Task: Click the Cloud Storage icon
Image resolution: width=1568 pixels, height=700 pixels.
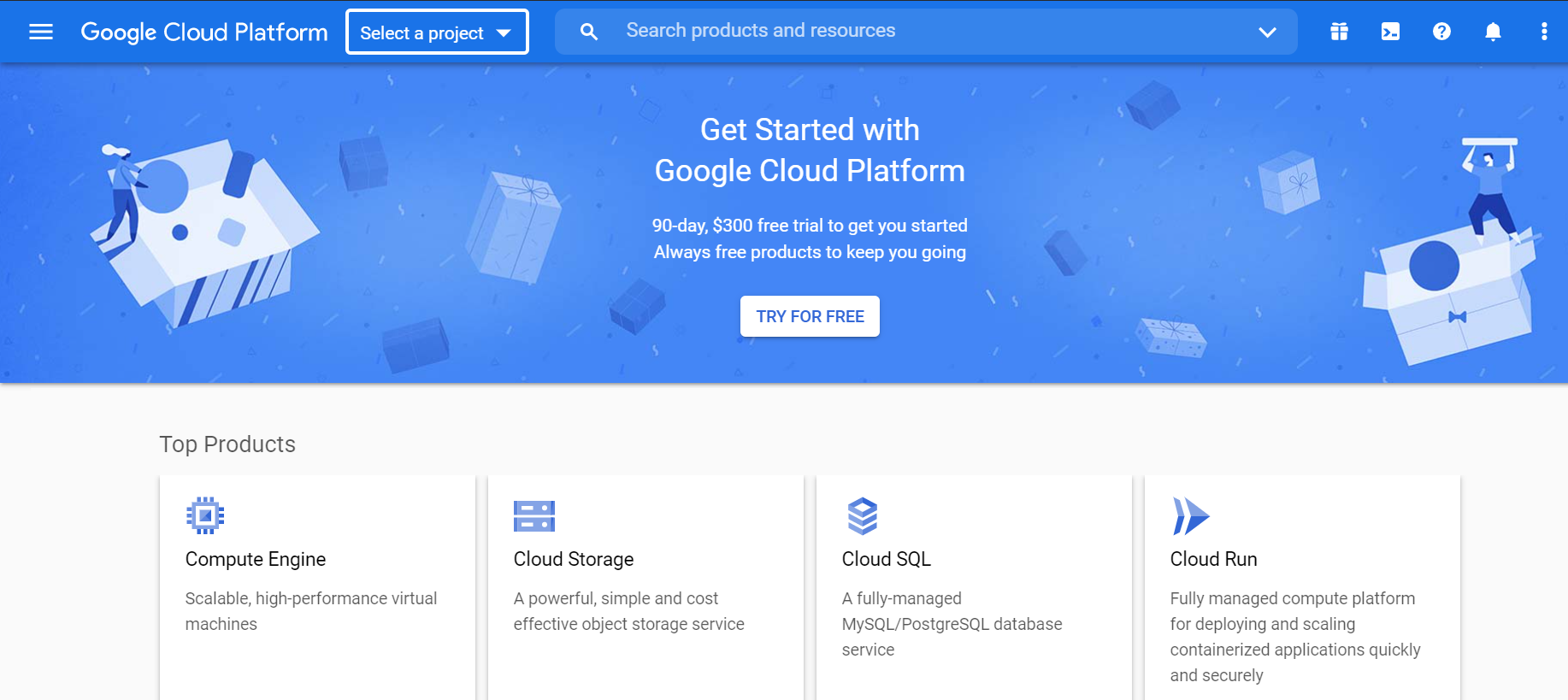Action: pos(534,516)
